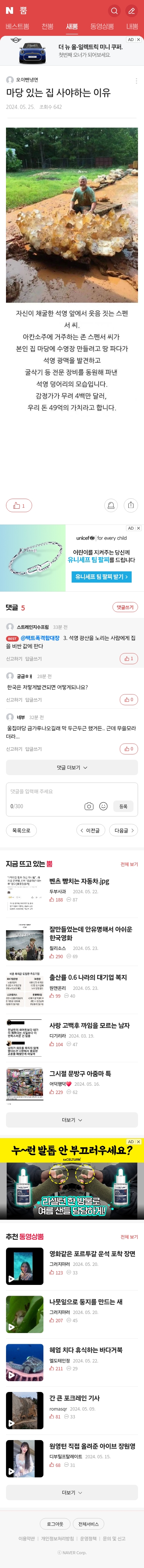Image resolution: width=144 pixels, height=1568 pixels.
Task: Go to the next post with 다음글
Action: click(x=125, y=830)
